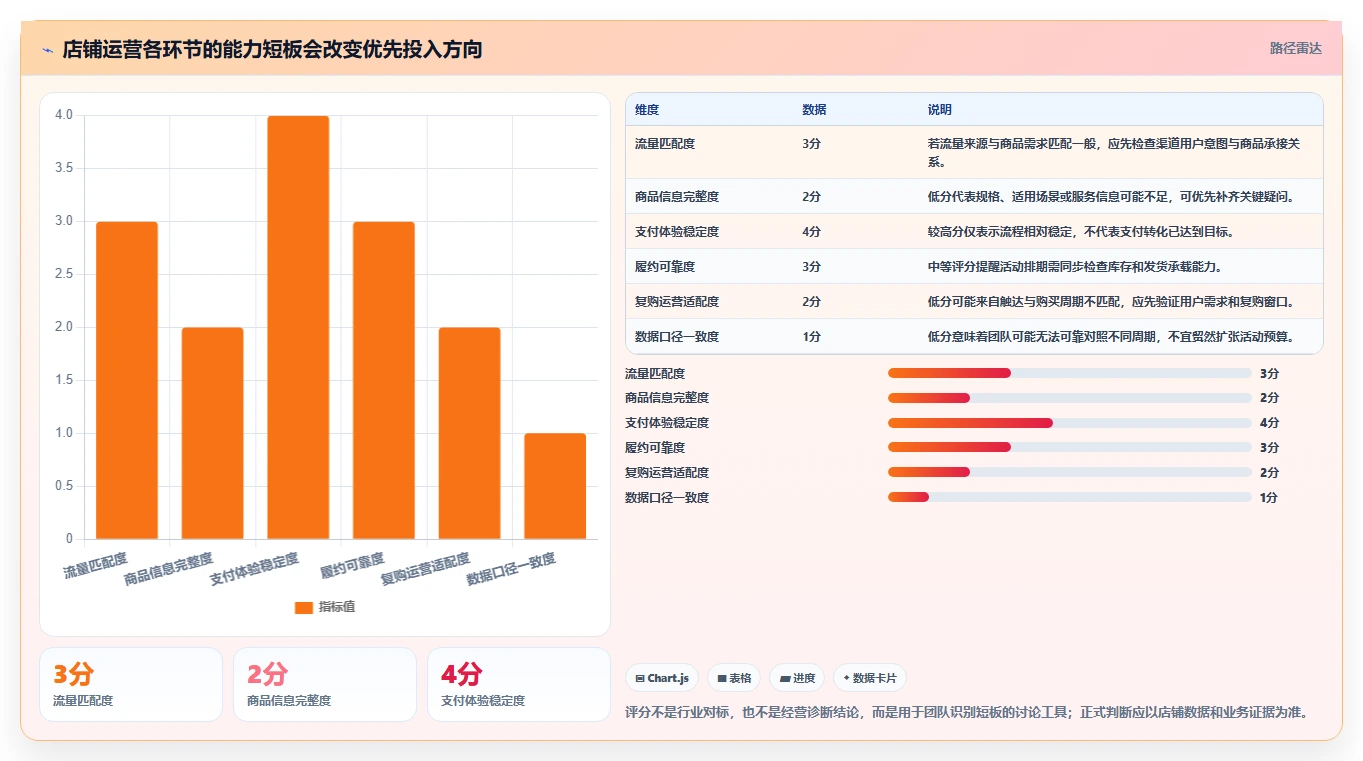Click the 履约可靠度 bar in the chart
The height and width of the screenshot is (761, 1363).
click(x=384, y=380)
